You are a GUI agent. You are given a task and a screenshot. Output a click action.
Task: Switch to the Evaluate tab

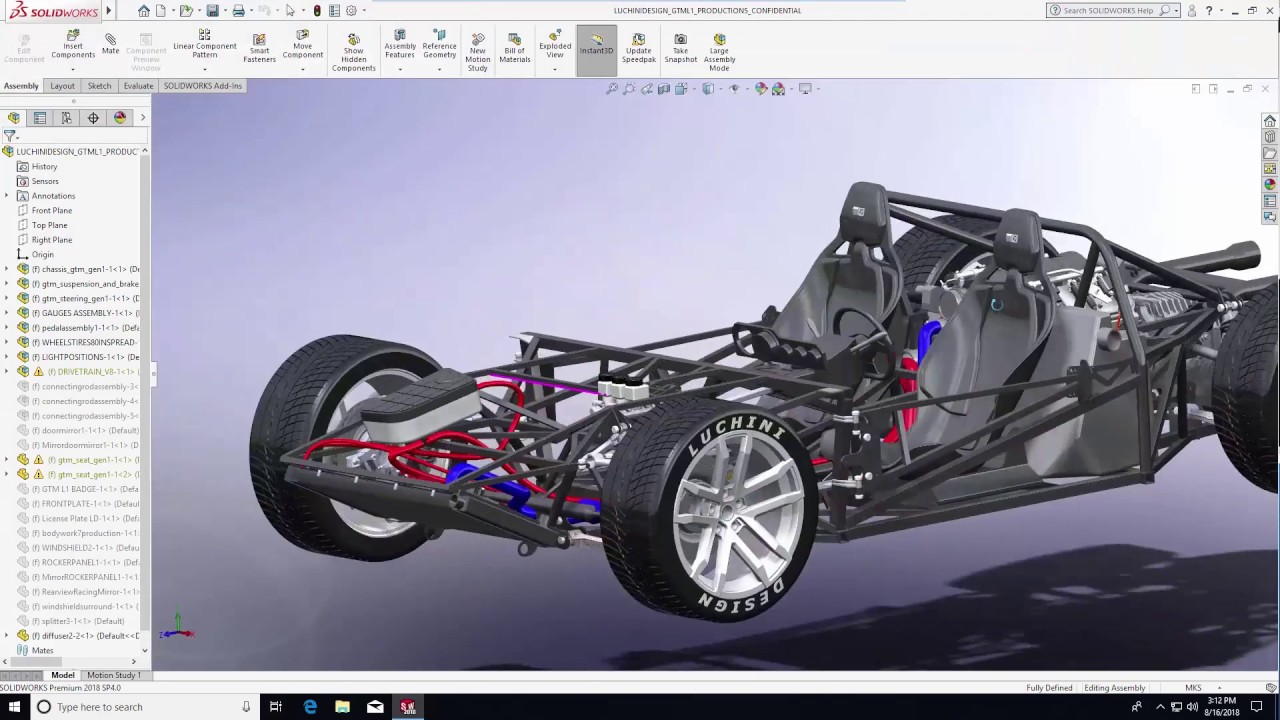click(x=138, y=86)
